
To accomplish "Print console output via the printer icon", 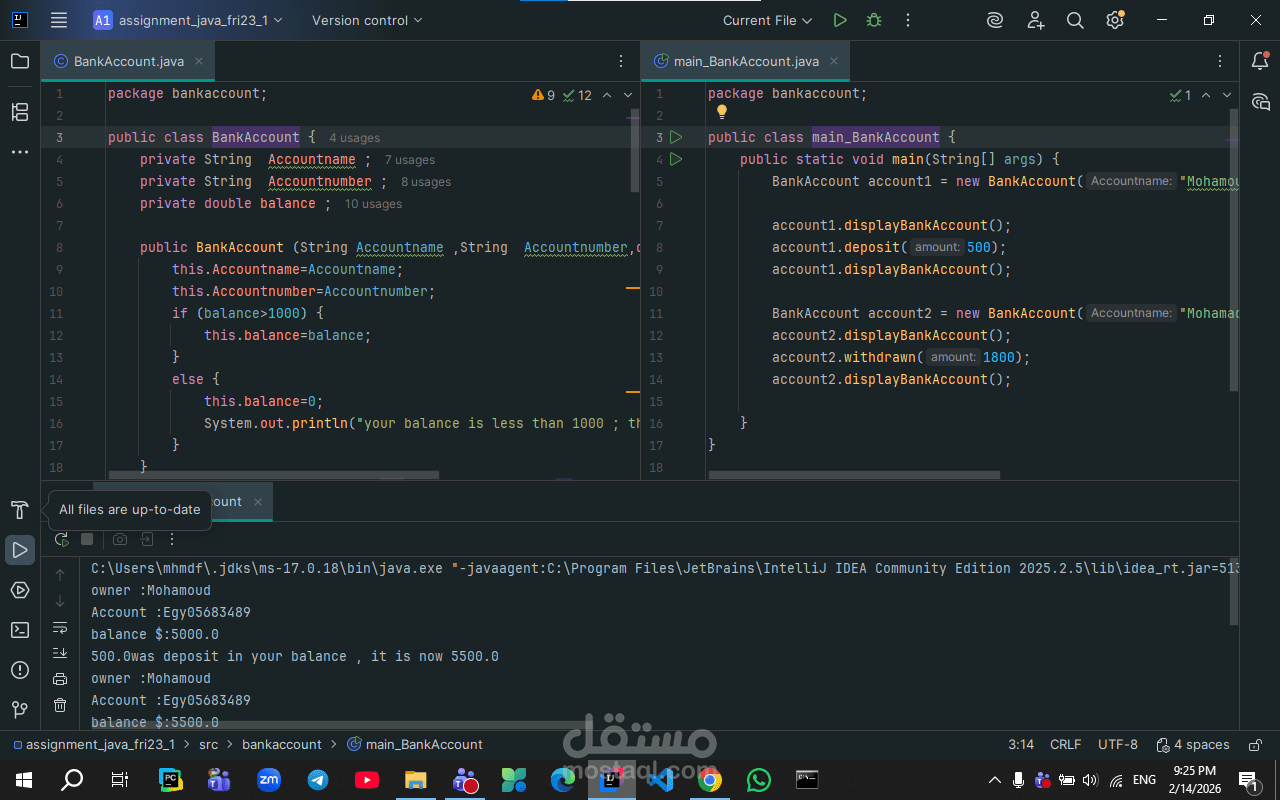I will [60, 676].
